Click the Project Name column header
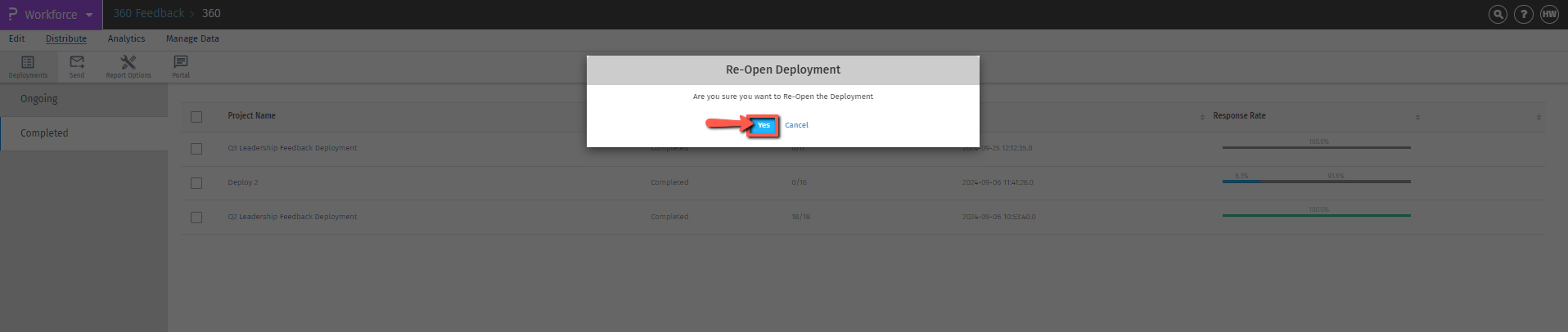Image resolution: width=1568 pixels, height=332 pixels. pos(251,116)
